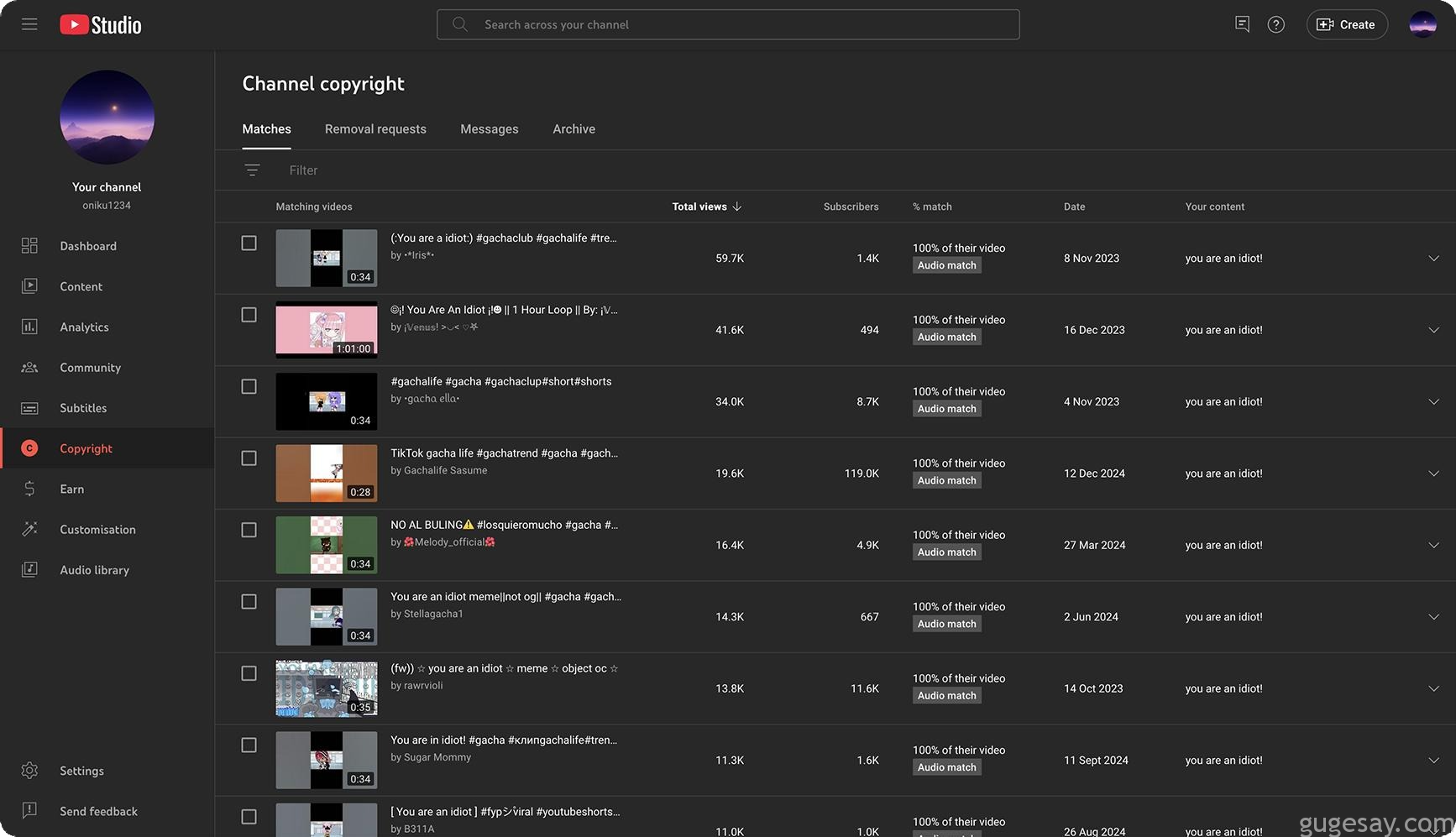Open the feedback messages icon in header

coord(1242,24)
